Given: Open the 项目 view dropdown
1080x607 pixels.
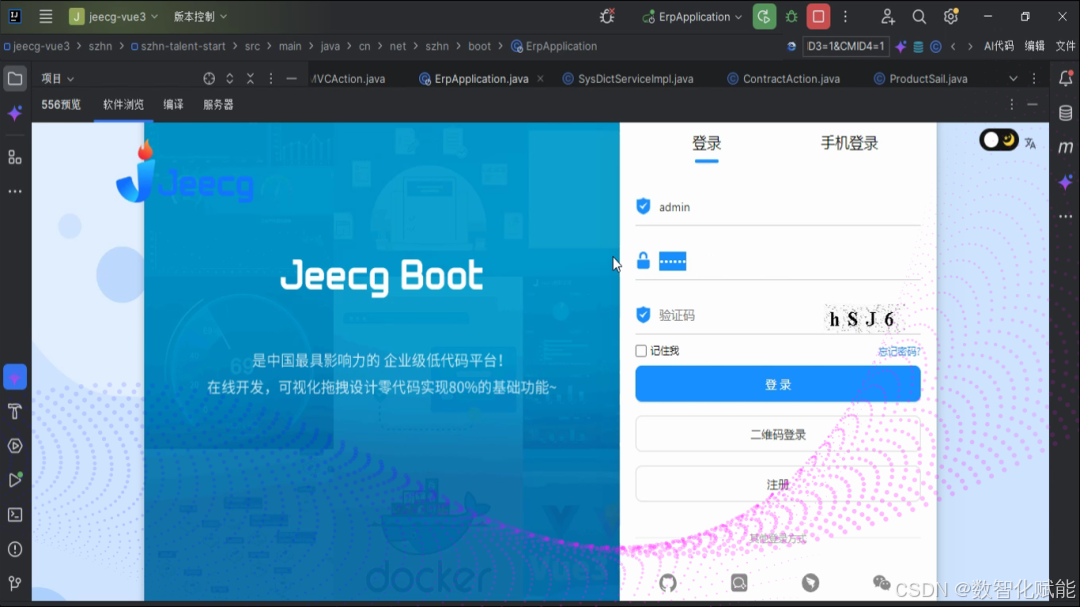Looking at the screenshot, I should point(57,79).
